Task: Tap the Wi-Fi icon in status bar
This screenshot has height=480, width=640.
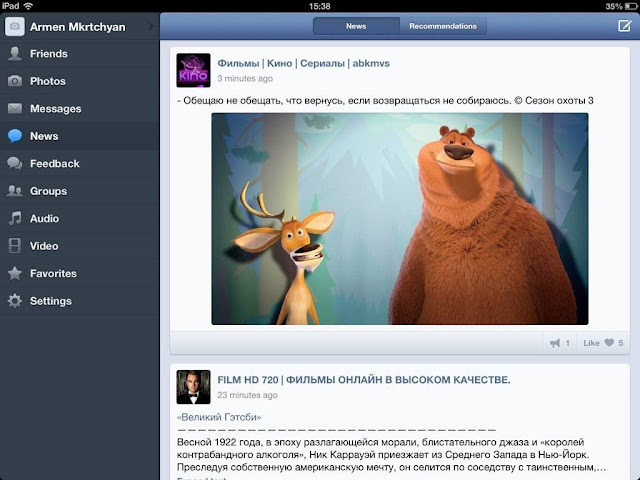Action: click(28, 6)
